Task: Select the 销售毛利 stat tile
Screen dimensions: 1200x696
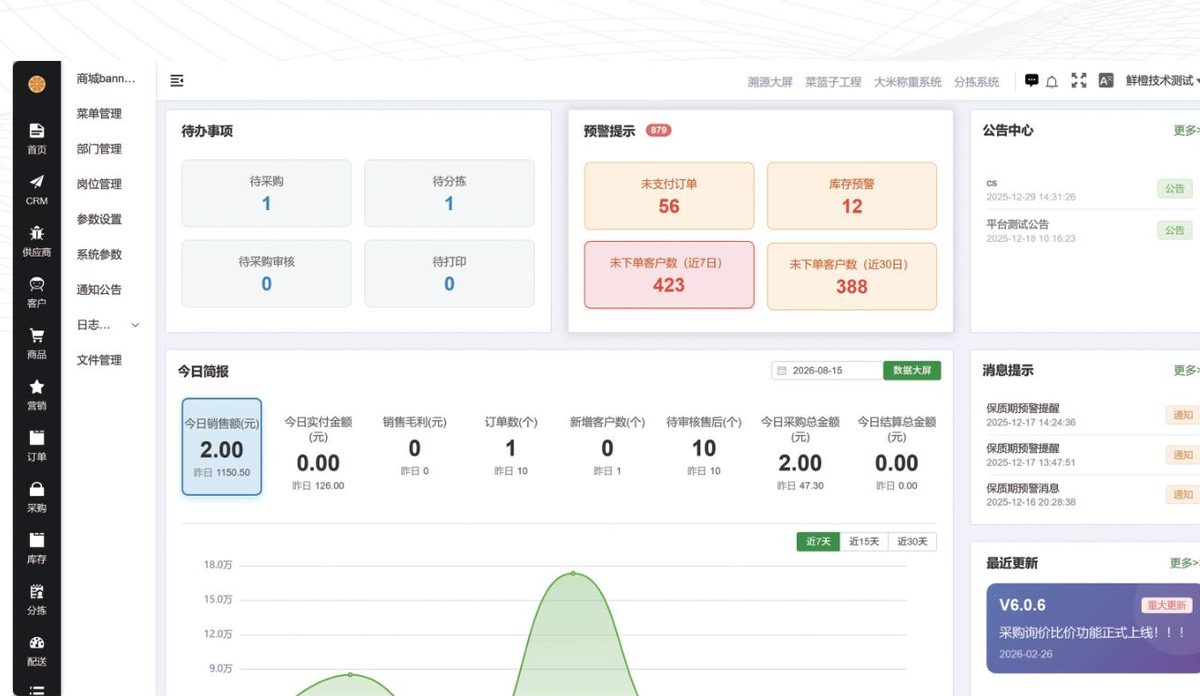Action: (x=414, y=446)
